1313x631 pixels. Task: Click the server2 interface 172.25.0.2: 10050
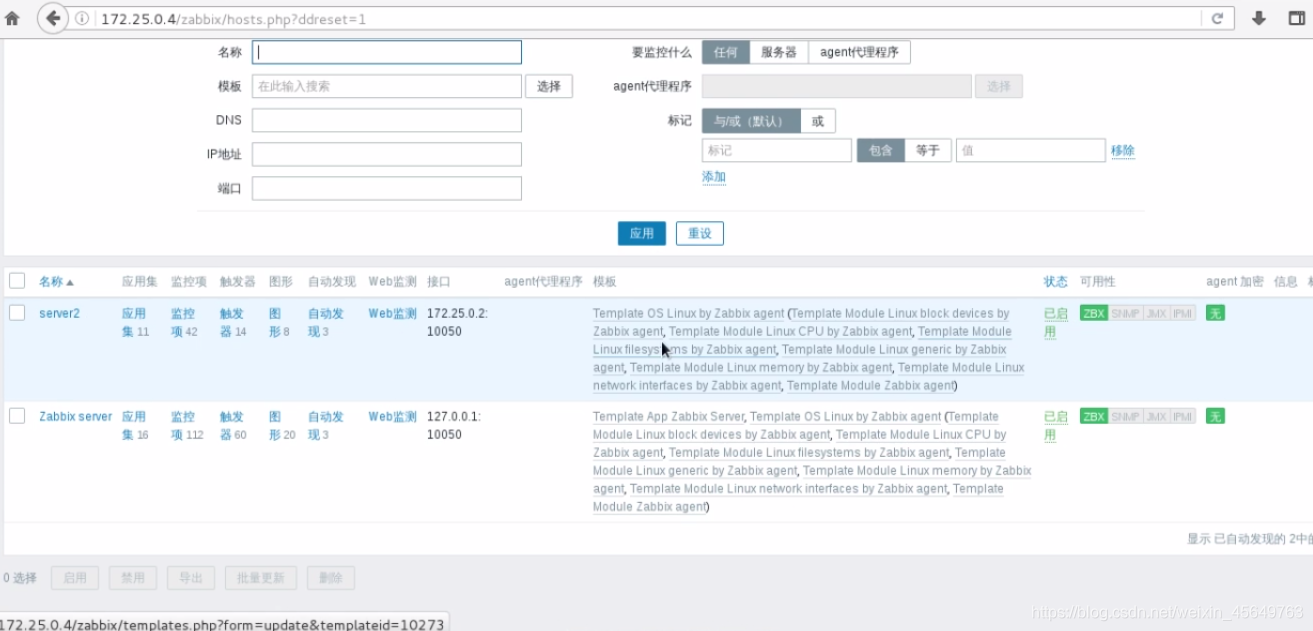457,322
